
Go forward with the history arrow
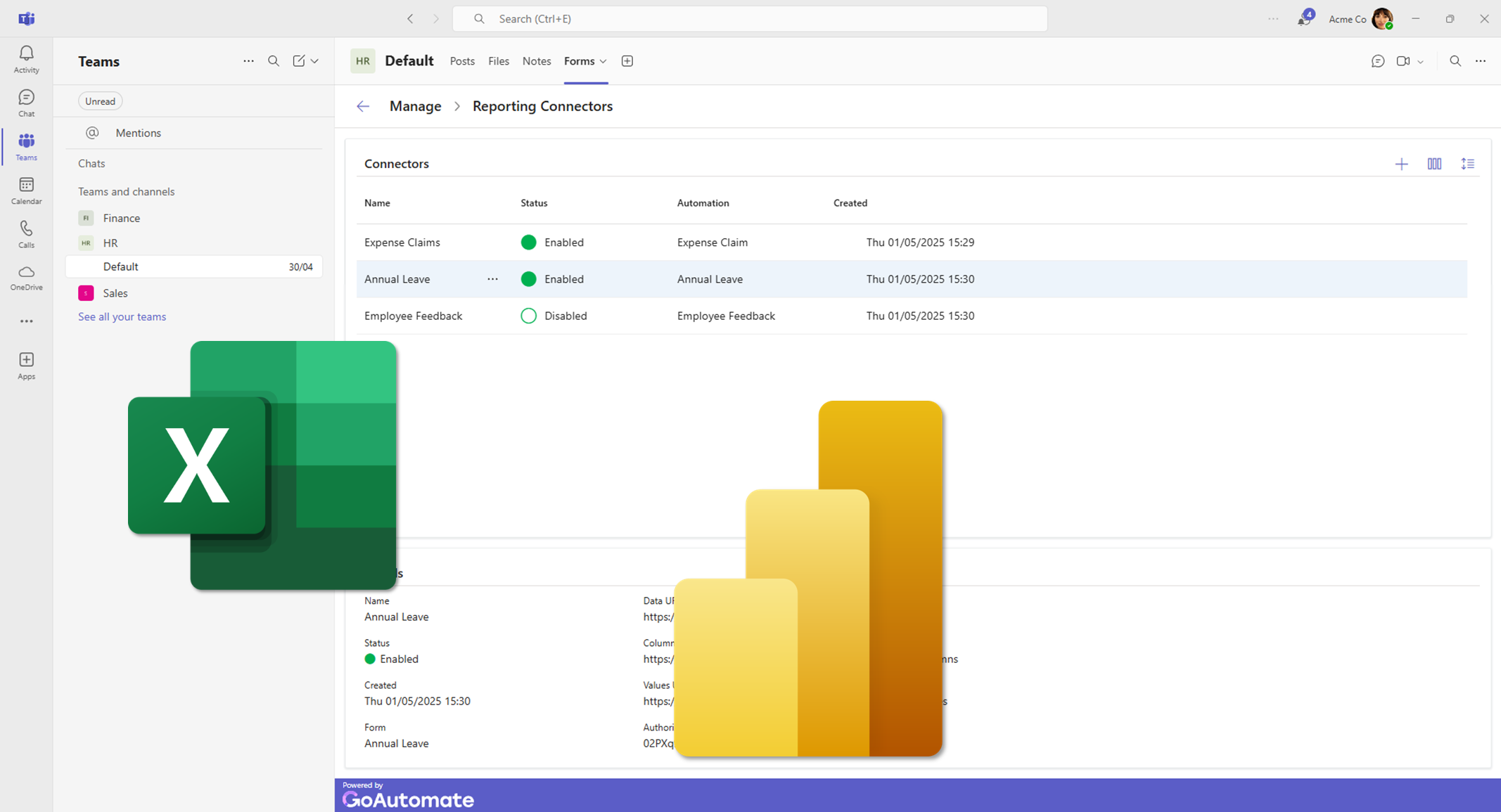[435, 19]
